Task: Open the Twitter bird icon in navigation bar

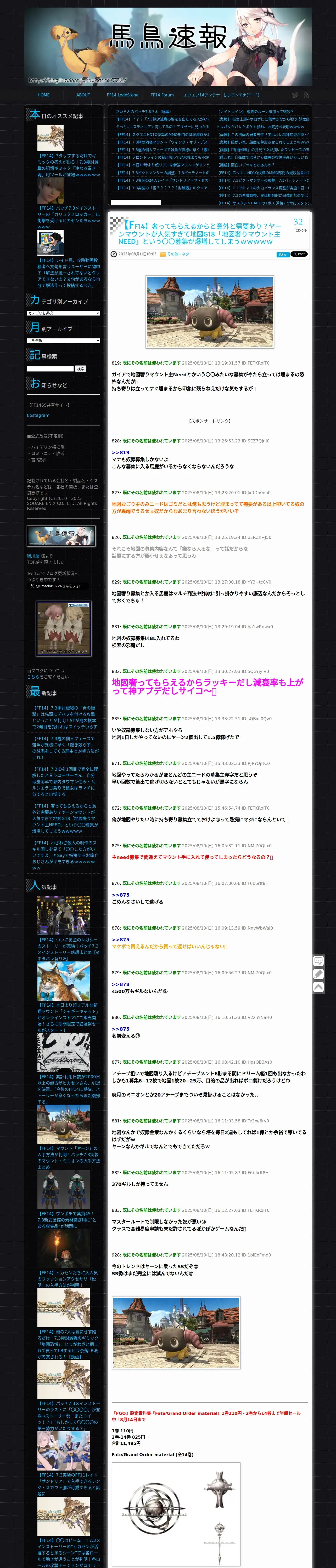Action: pyautogui.click(x=295, y=95)
